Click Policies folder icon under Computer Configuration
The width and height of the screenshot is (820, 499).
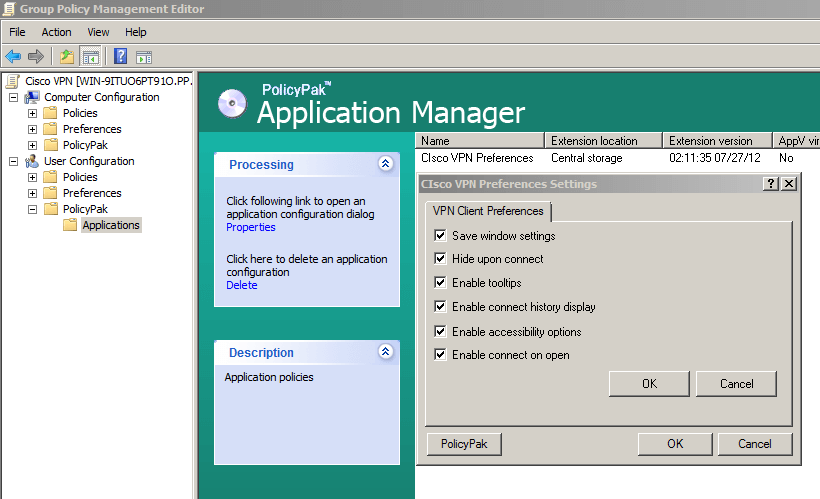50,113
